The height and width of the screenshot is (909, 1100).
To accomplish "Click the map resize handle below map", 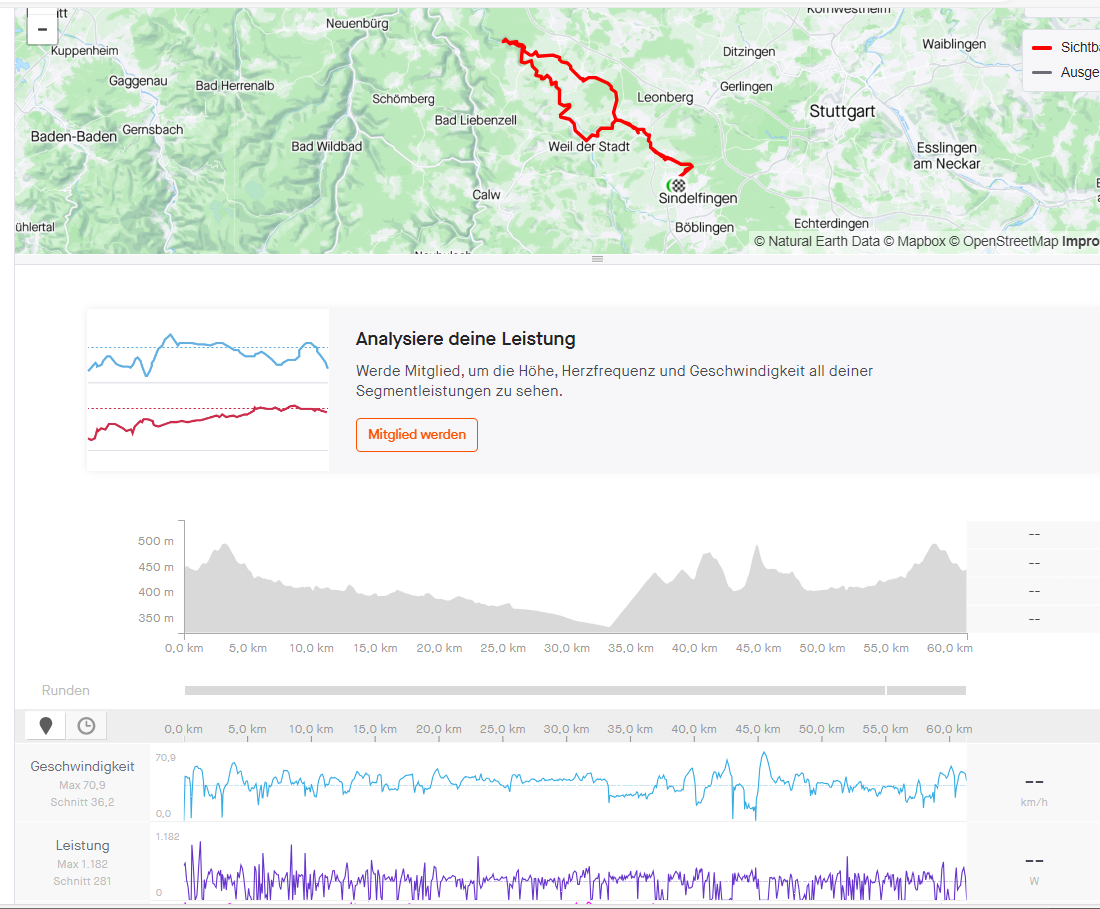I will (x=597, y=259).
